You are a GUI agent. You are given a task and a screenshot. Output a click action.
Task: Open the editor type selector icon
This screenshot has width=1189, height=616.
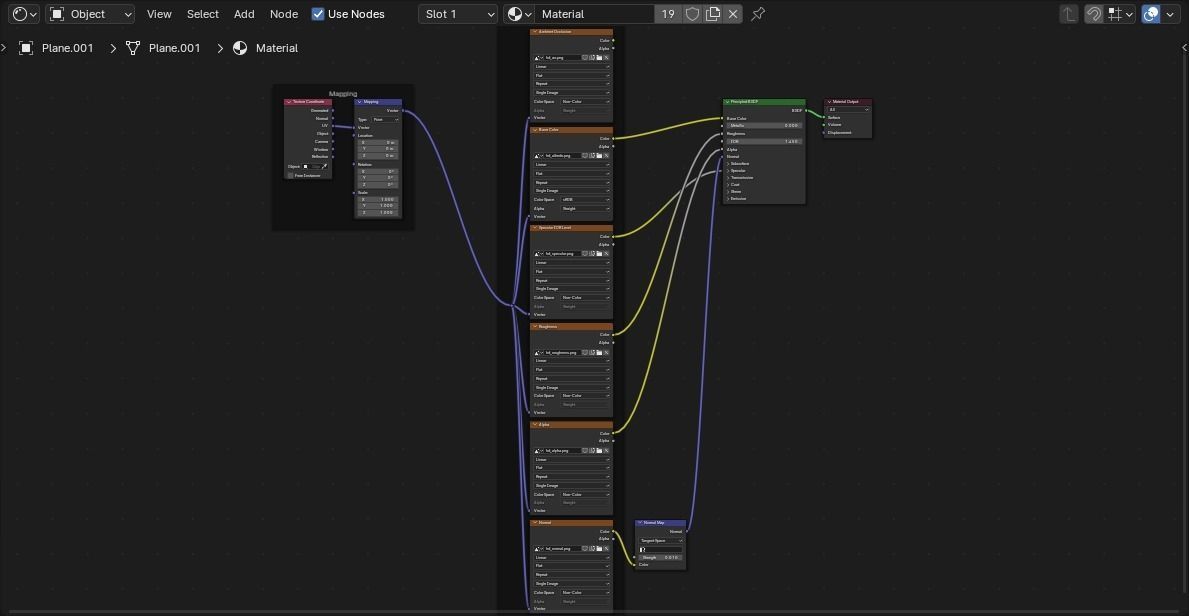click(x=24, y=14)
